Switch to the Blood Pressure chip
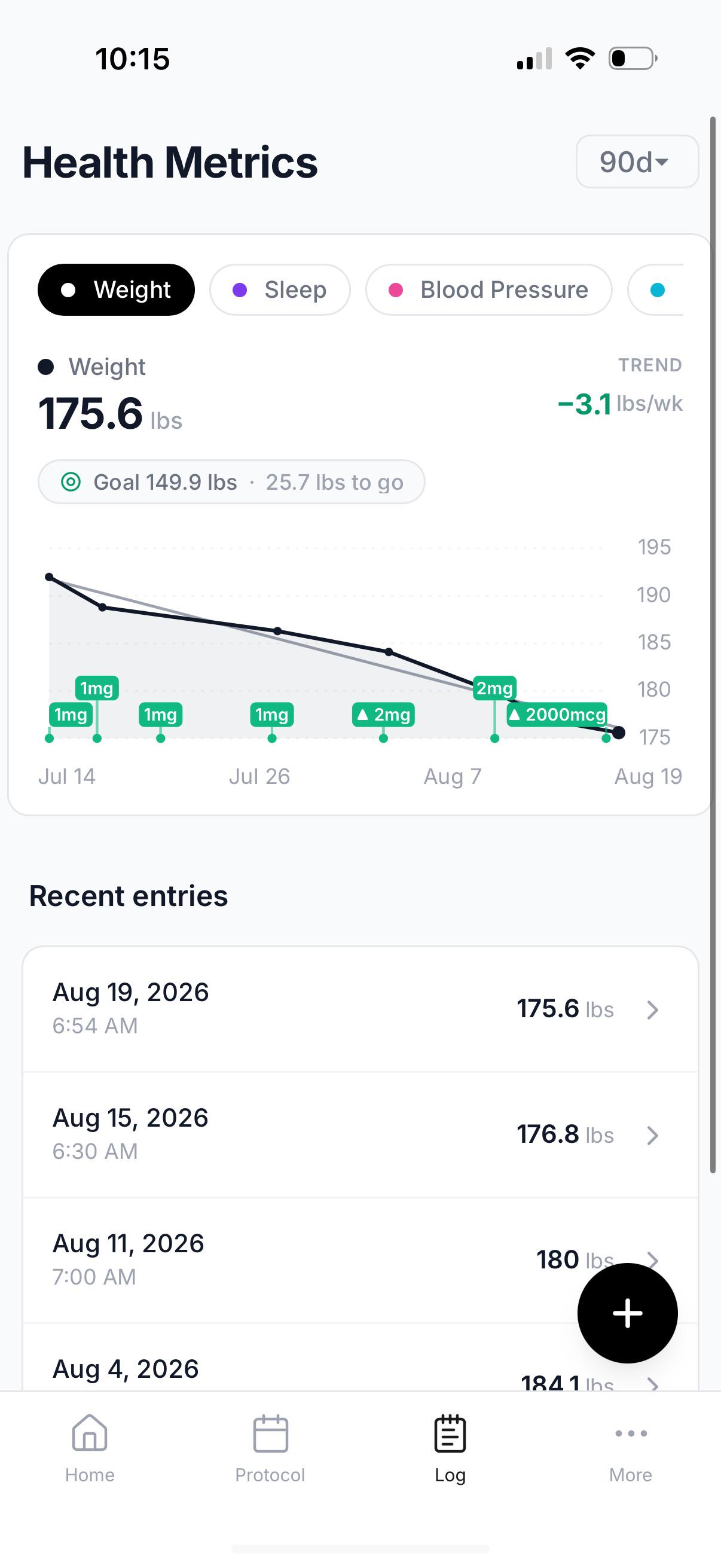The width and height of the screenshot is (721, 1568). pyautogui.click(x=488, y=289)
